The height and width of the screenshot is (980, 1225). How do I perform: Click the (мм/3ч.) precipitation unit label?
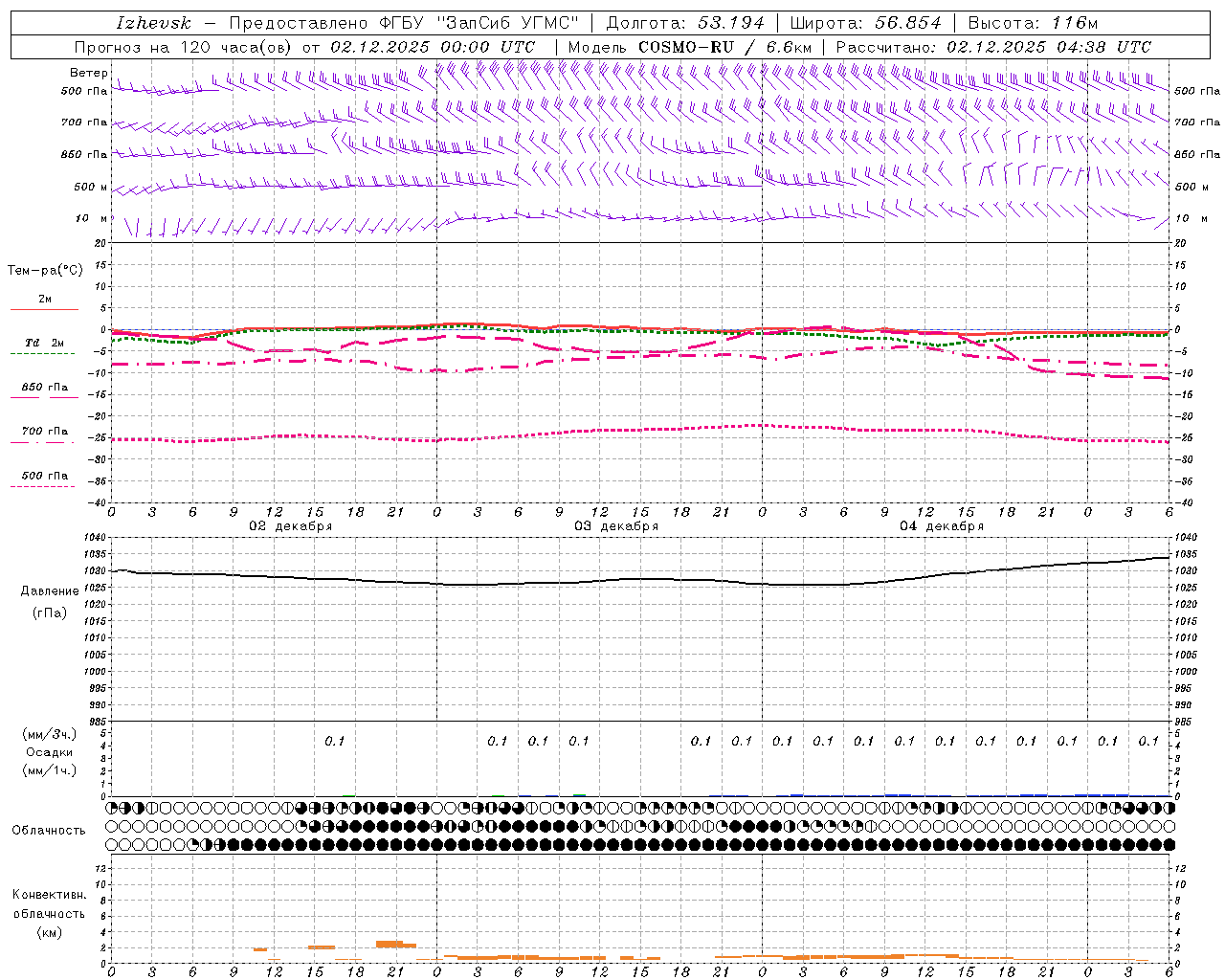tap(50, 734)
